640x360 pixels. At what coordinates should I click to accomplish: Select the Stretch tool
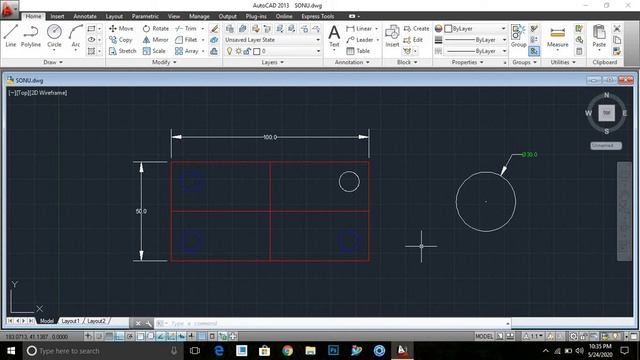[x=122, y=51]
